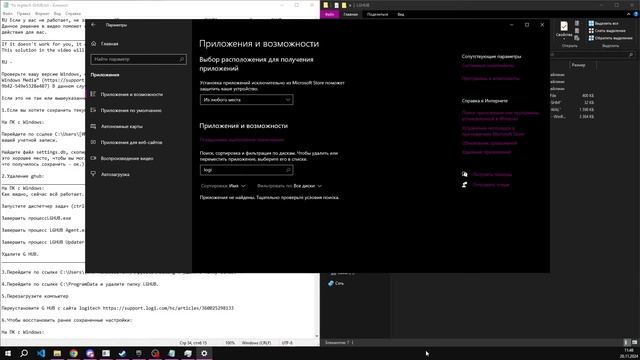Open Файл tab in Explorer ribbon
The width and height of the screenshot is (640, 360).
coord(329,14)
